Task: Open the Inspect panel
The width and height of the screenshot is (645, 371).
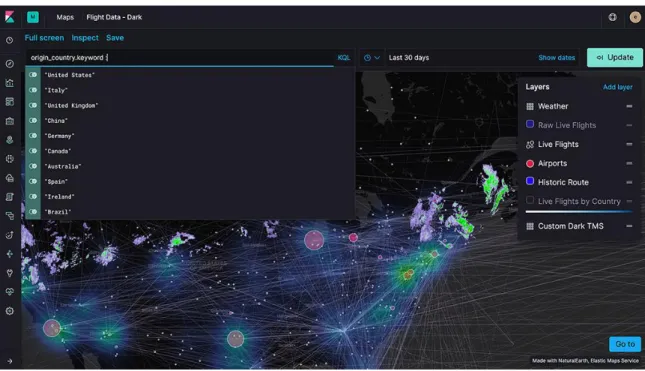Action: tap(85, 38)
